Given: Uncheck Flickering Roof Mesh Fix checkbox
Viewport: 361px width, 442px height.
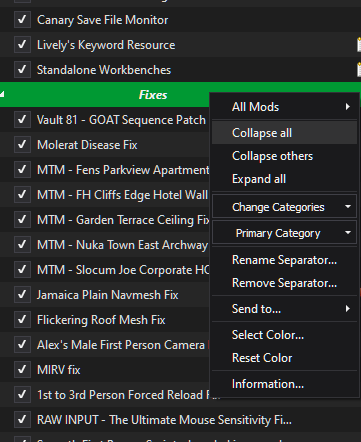Looking at the screenshot, I should (x=22, y=320).
